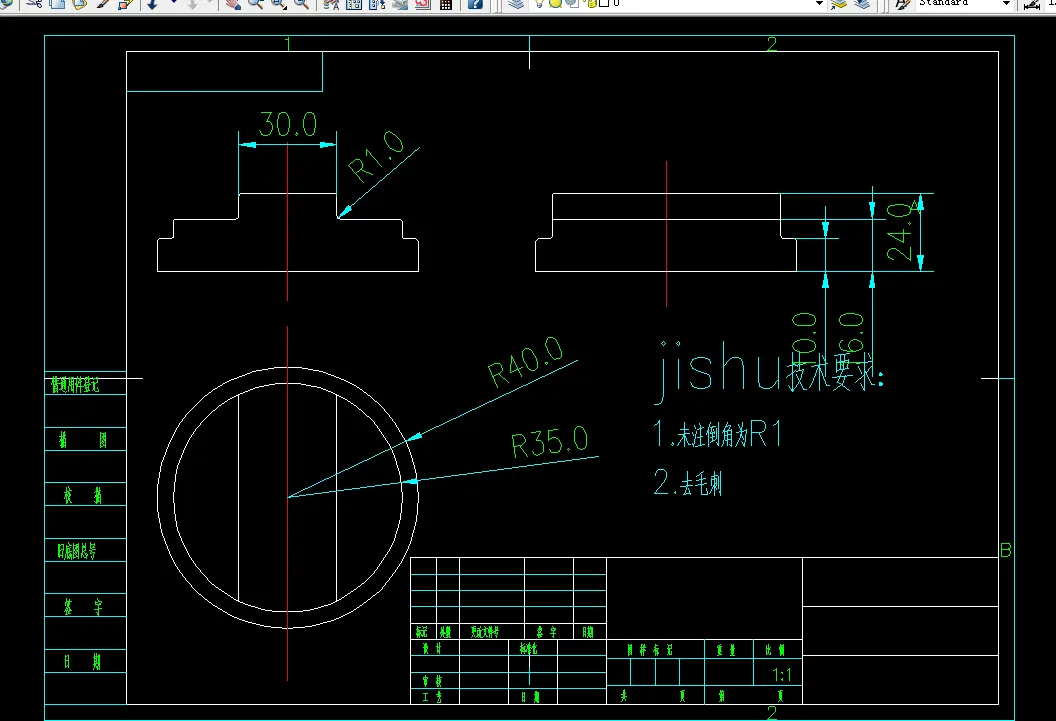
Task: Select the Match Properties brush icon
Action: pyautogui.click(x=102, y=3)
